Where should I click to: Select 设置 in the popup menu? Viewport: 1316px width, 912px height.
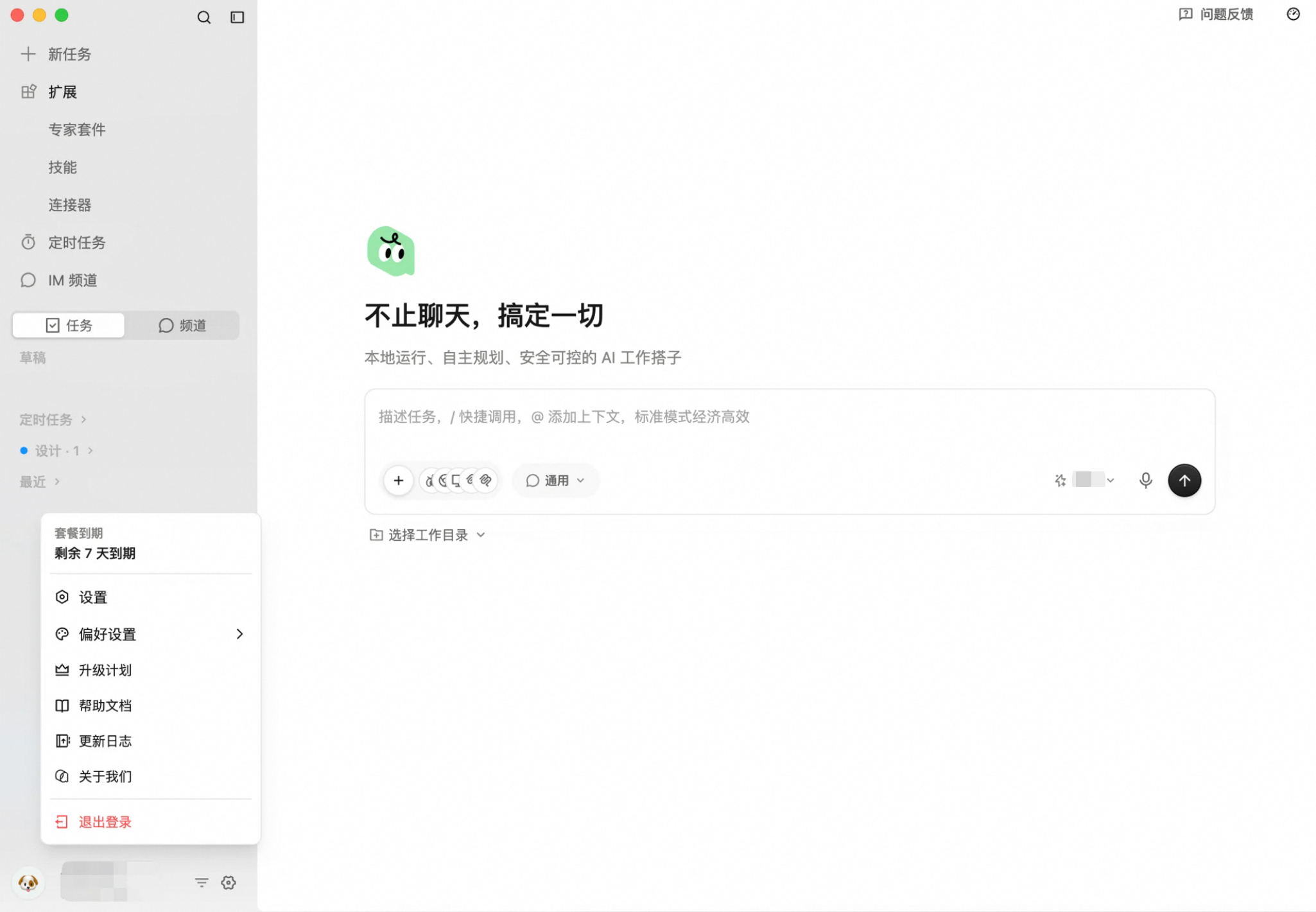(x=150, y=597)
